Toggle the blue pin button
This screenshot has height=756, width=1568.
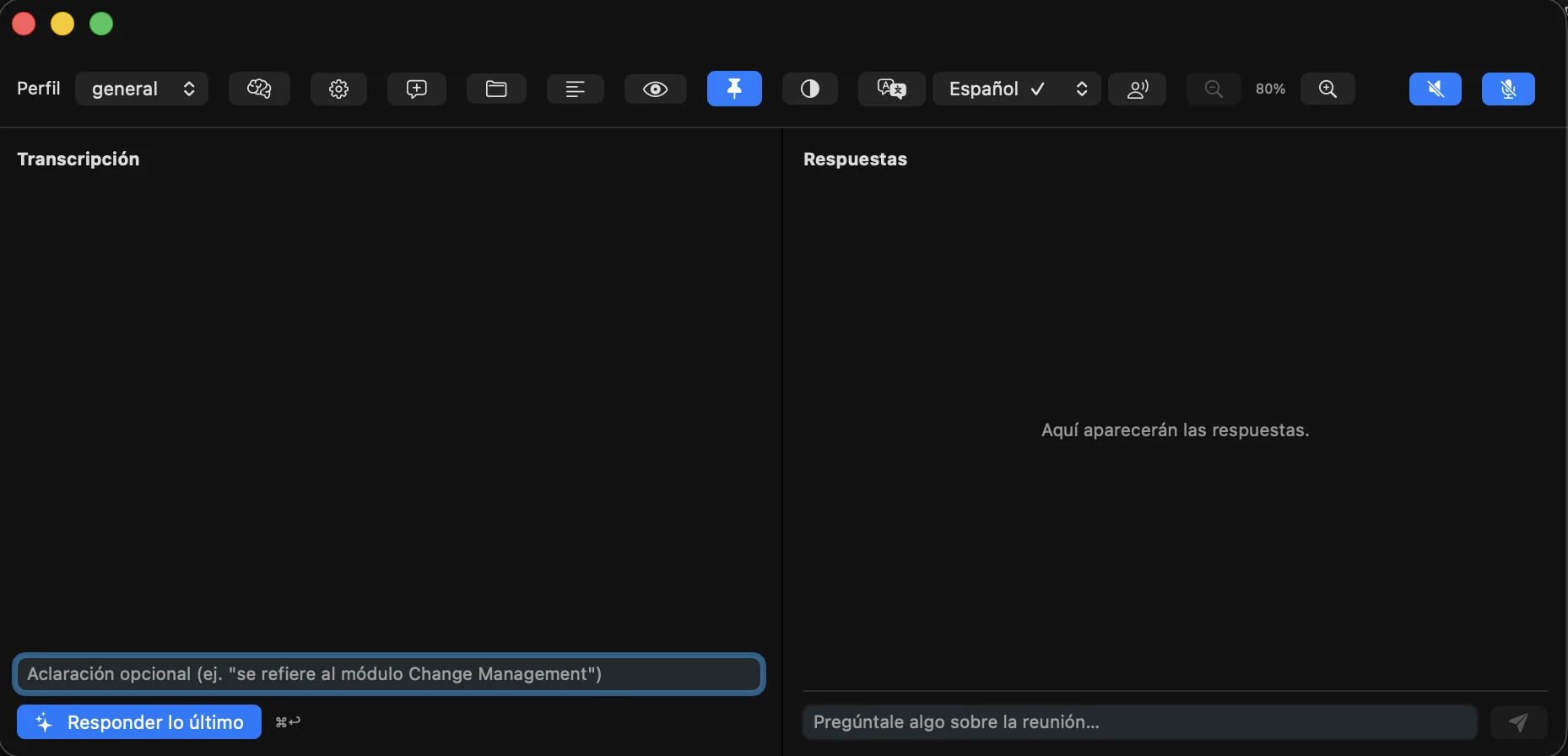tap(734, 89)
